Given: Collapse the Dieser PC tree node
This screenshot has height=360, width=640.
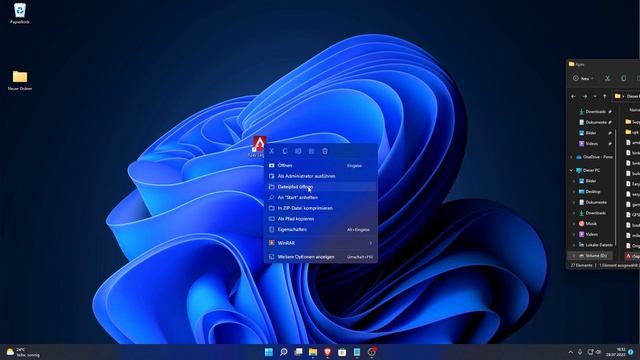Looking at the screenshot, I should [x=571, y=170].
